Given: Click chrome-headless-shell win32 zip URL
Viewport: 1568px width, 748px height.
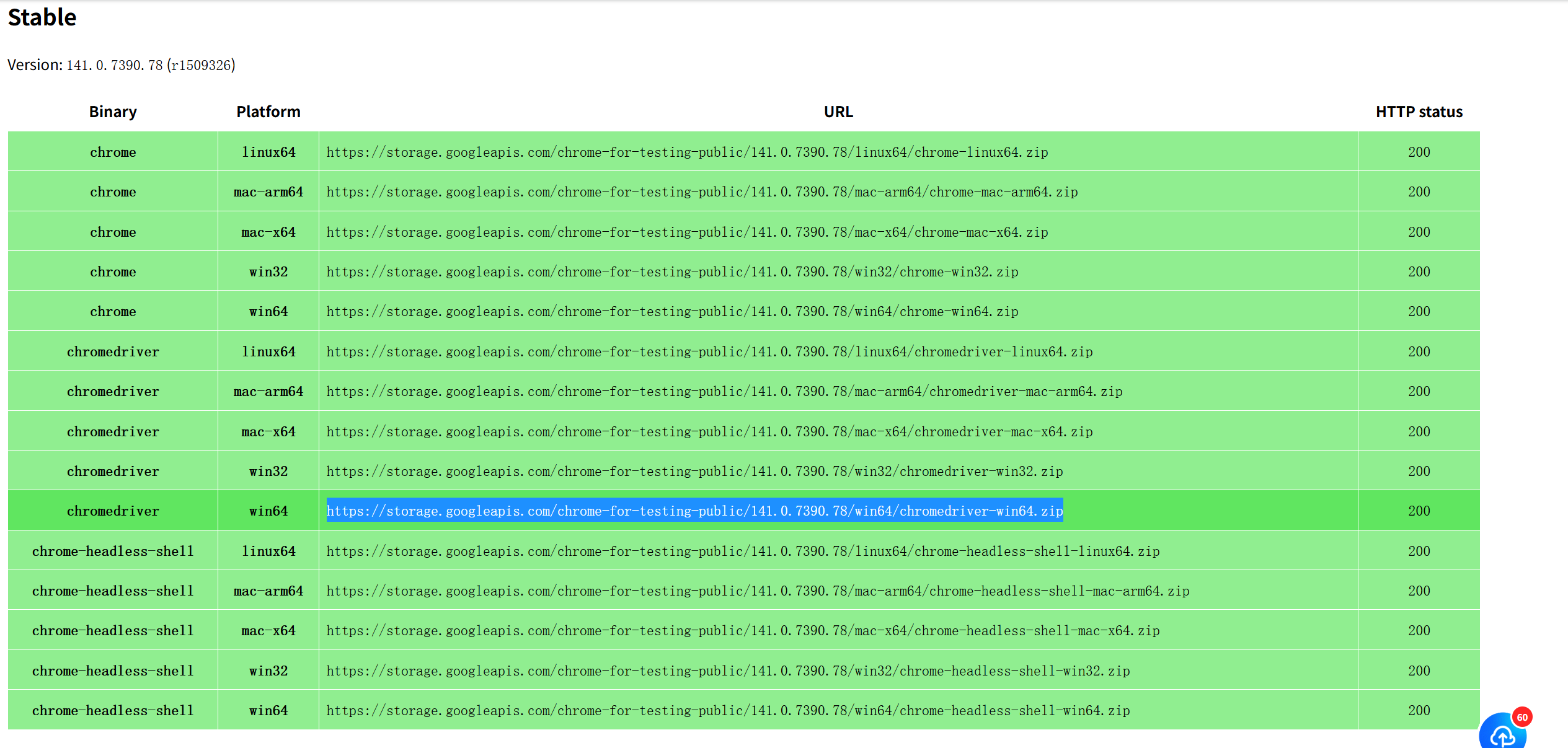Looking at the screenshot, I should click(728, 671).
